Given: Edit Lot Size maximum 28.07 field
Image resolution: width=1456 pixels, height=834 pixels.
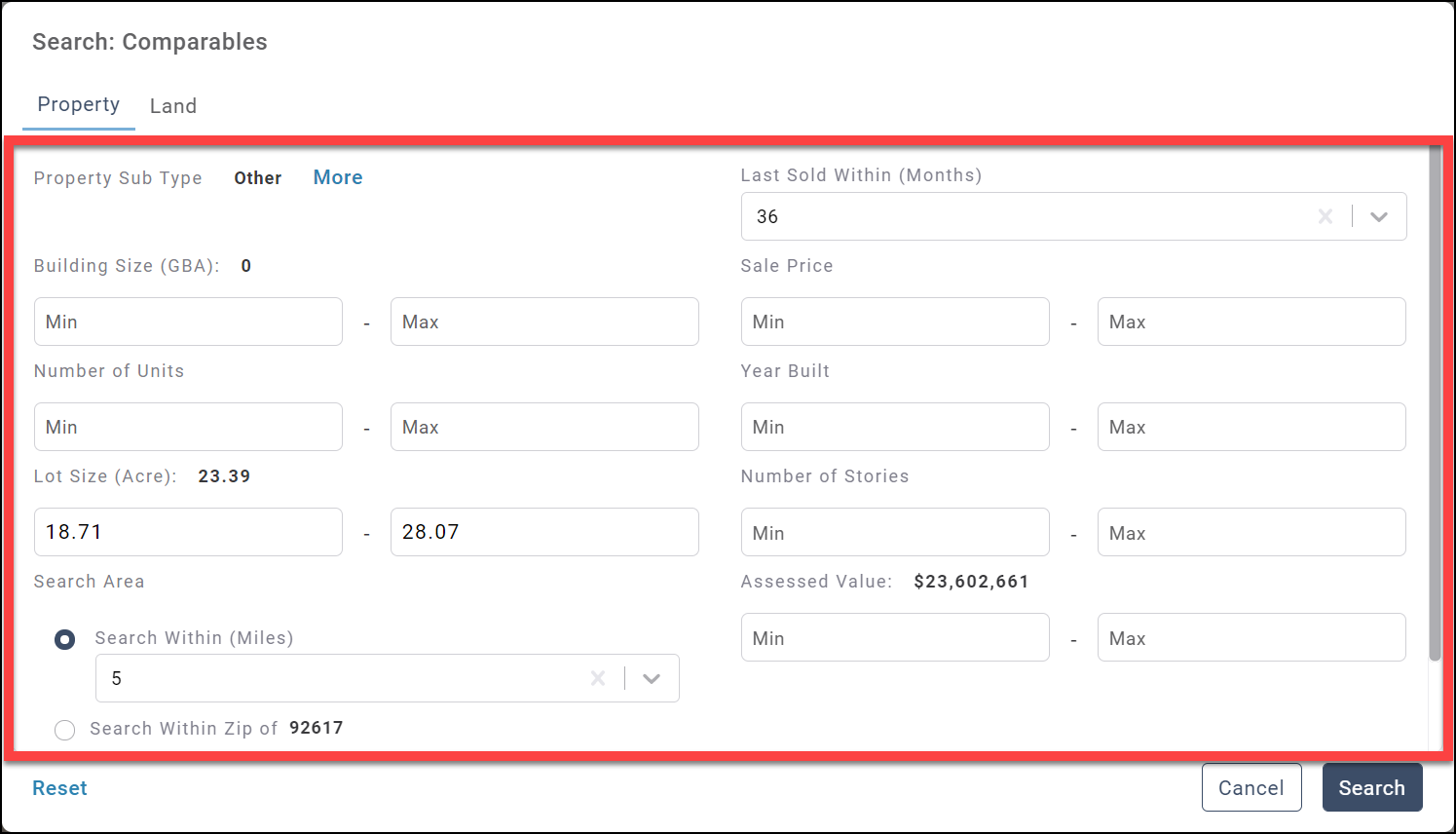Looking at the screenshot, I should pos(543,532).
